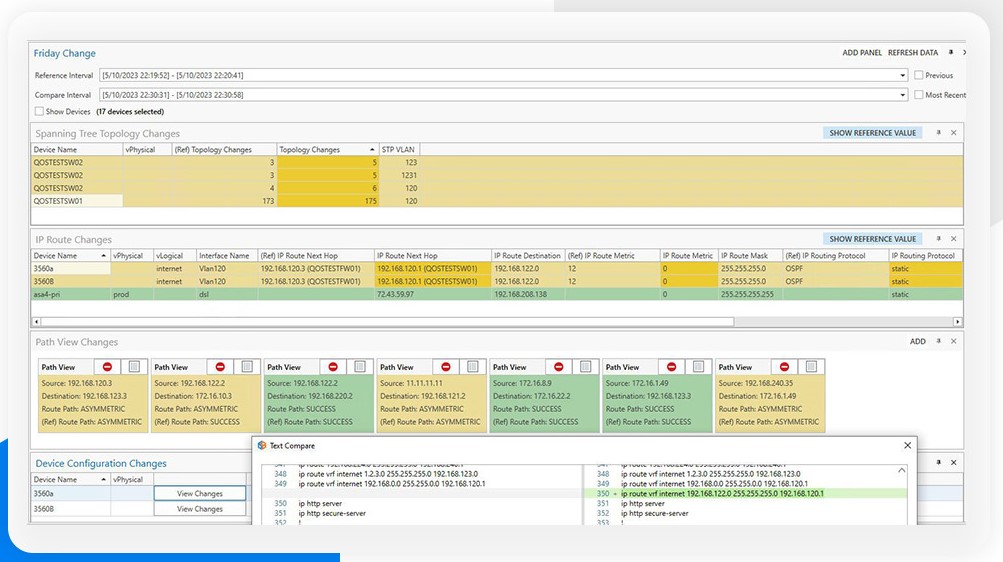This screenshot has width=1003, height=562.
Task: Show reference value in IP Route Changes
Action: (873, 239)
